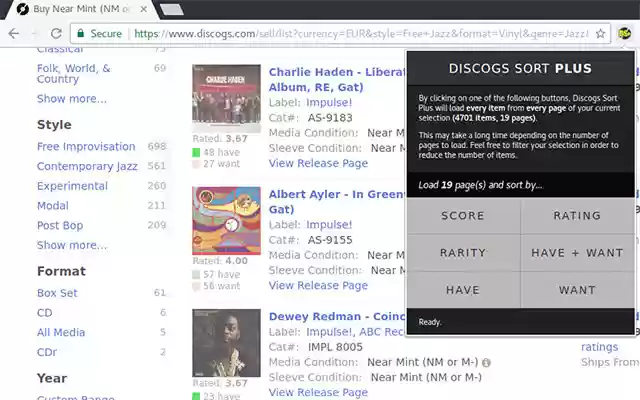The image size is (640, 400).
Task: Expand styles with Show more under Post Bop
Action: pos(72,245)
